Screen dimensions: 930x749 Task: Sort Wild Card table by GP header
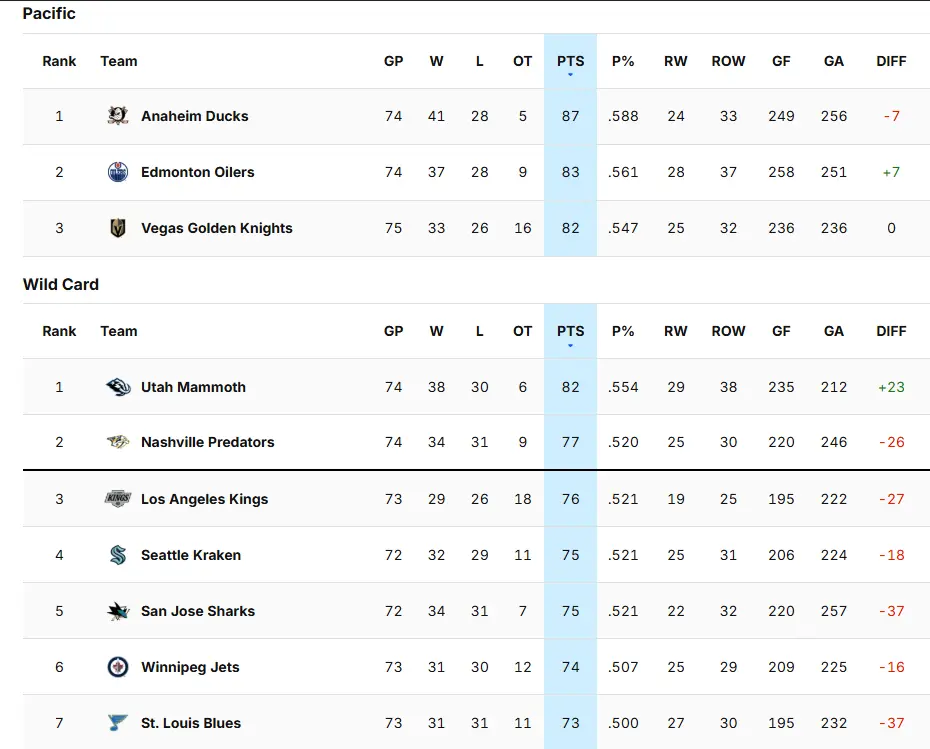click(x=393, y=331)
